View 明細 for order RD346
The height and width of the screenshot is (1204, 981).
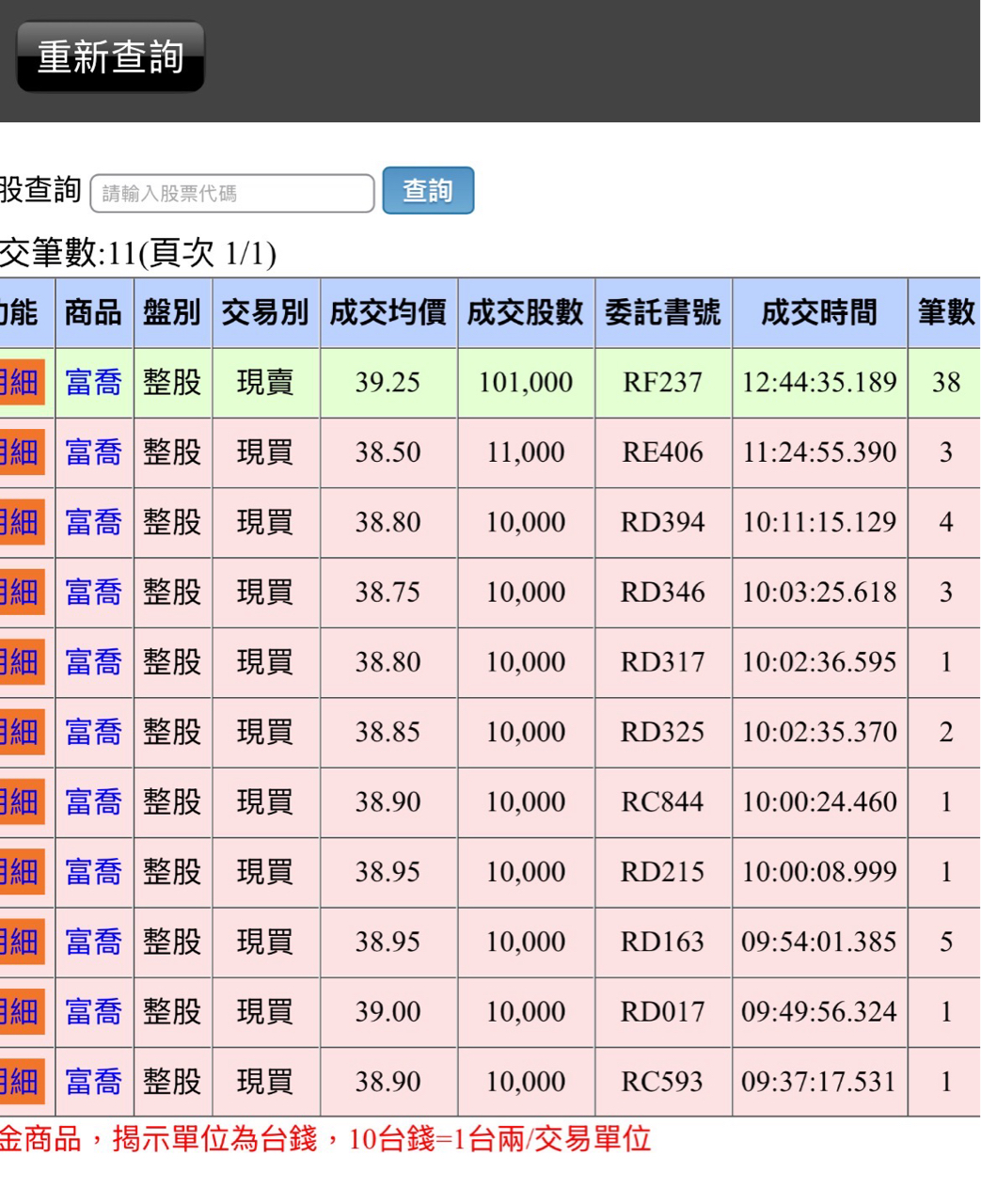(x=22, y=593)
